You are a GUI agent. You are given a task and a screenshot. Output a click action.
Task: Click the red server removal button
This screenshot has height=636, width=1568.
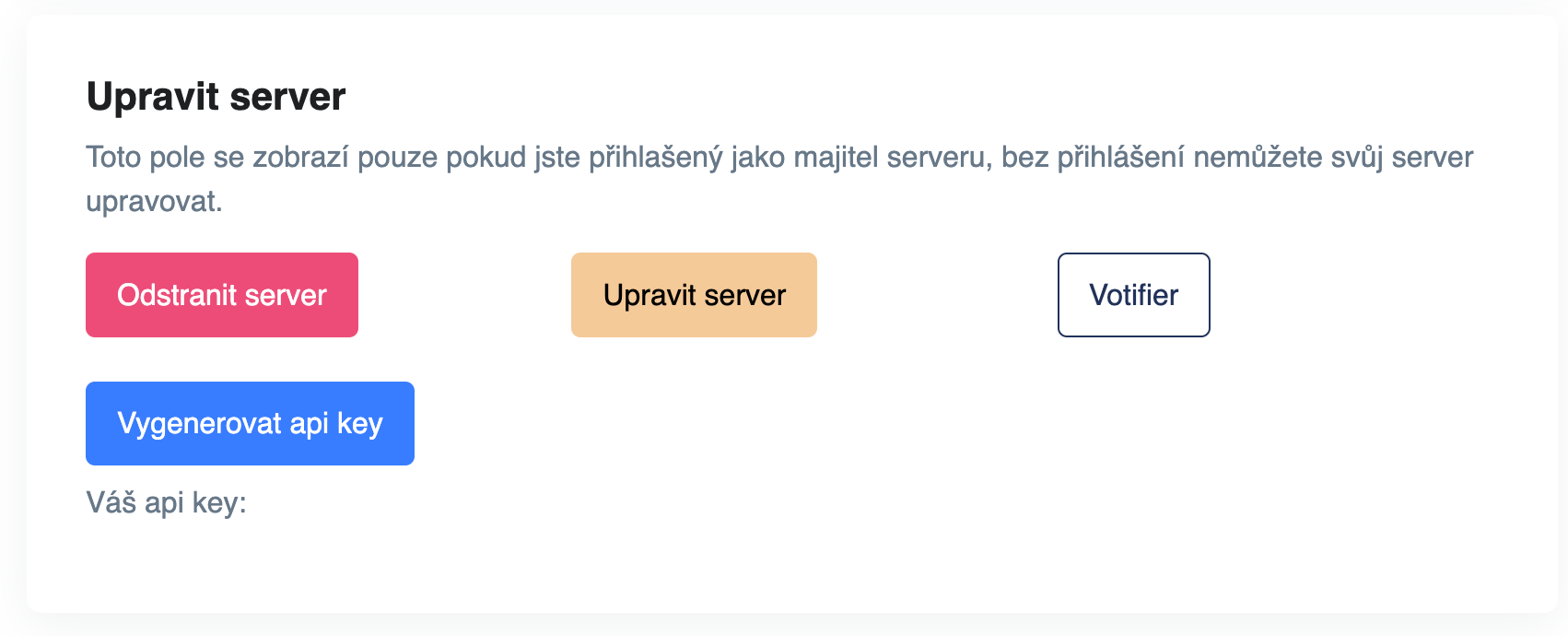pos(222,295)
